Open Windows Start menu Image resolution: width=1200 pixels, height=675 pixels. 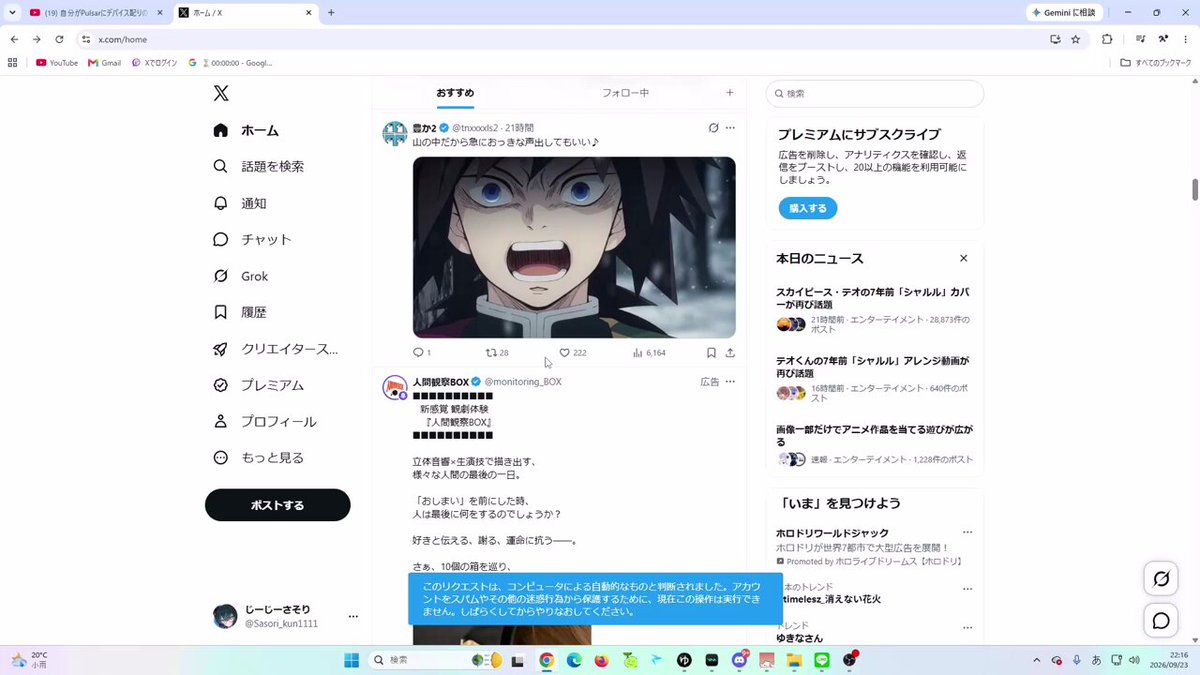[352, 660]
